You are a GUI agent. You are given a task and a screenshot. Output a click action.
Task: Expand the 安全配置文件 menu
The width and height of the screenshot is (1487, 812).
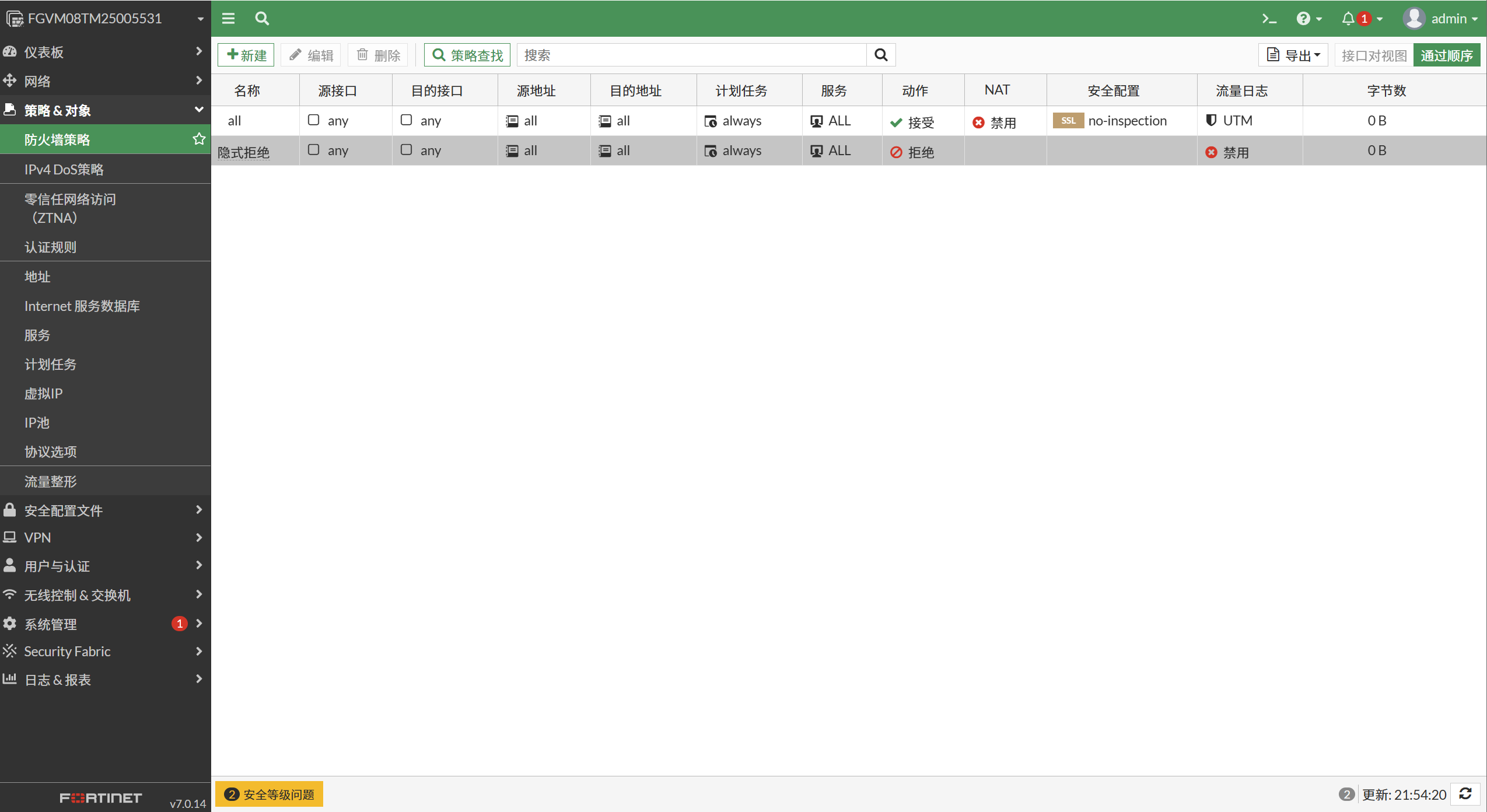(105, 510)
